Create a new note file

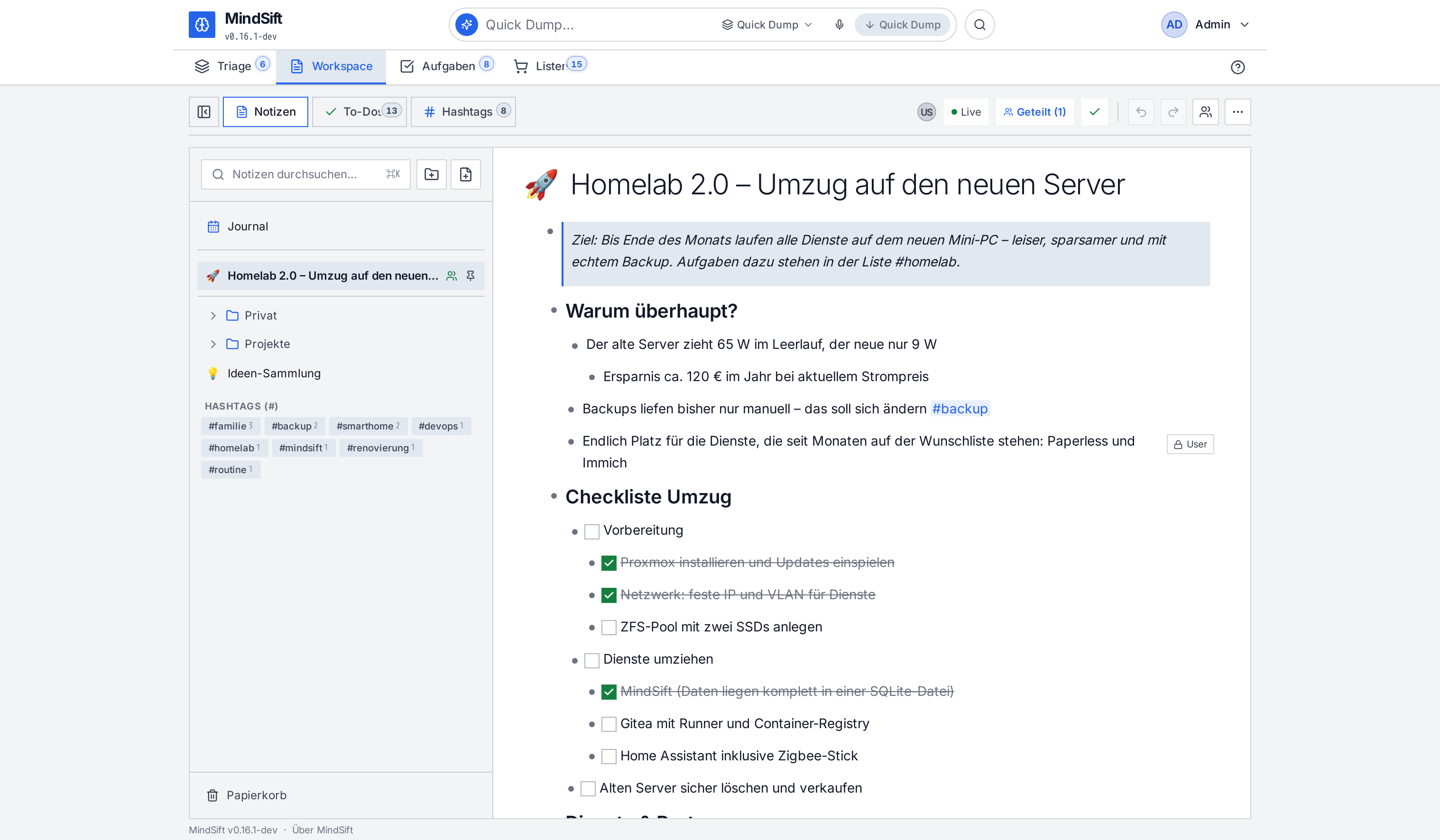[466, 174]
